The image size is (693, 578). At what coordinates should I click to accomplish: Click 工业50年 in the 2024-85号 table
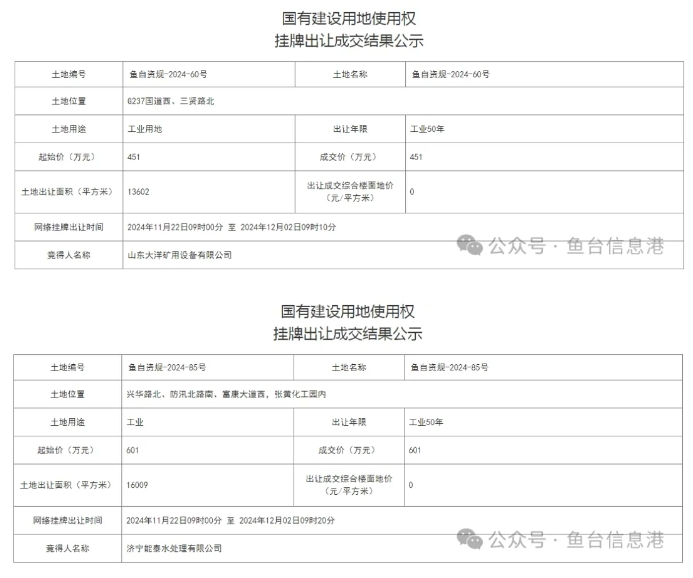tap(426, 422)
